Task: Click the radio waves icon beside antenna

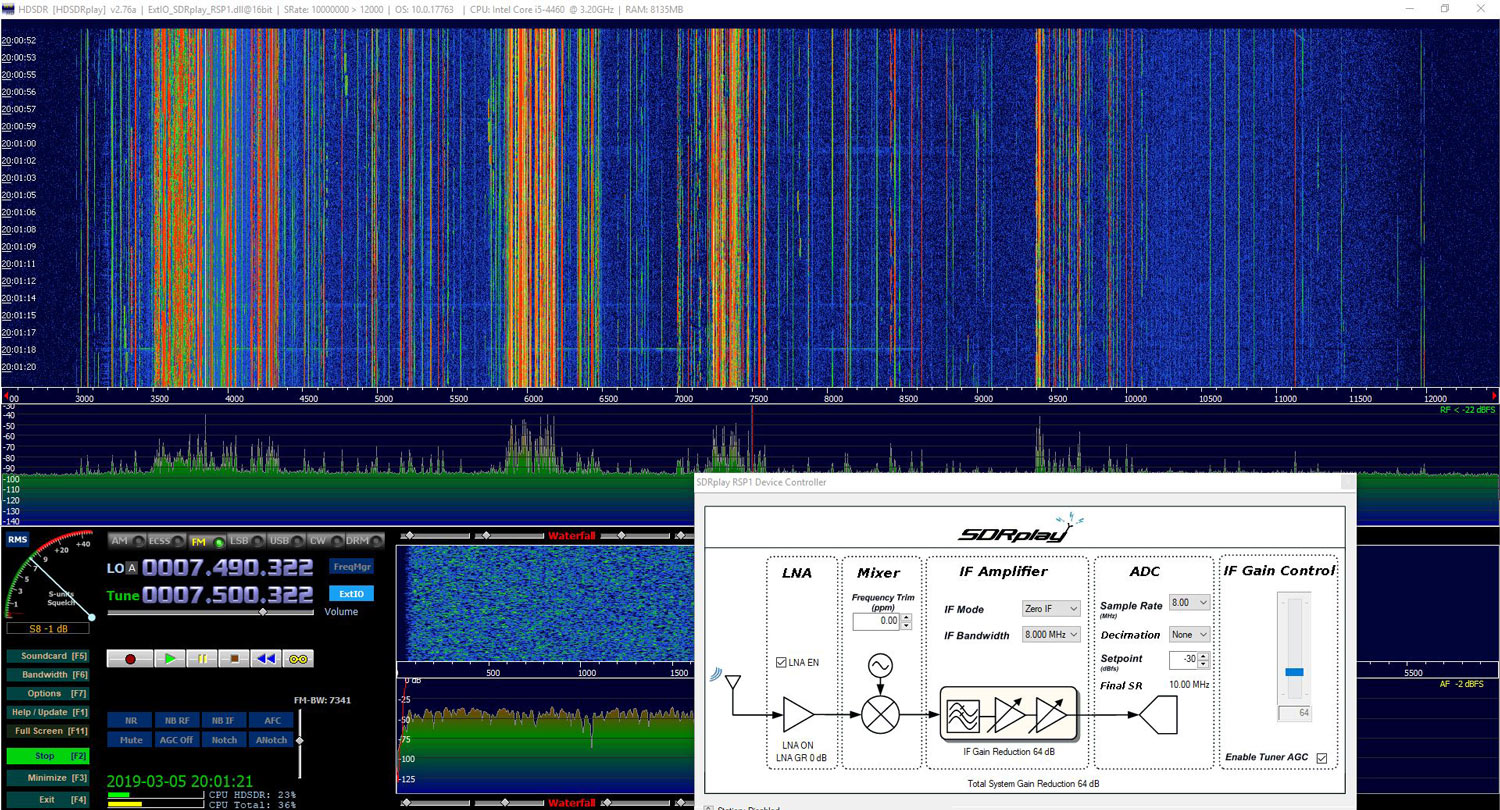Action: pos(716,675)
